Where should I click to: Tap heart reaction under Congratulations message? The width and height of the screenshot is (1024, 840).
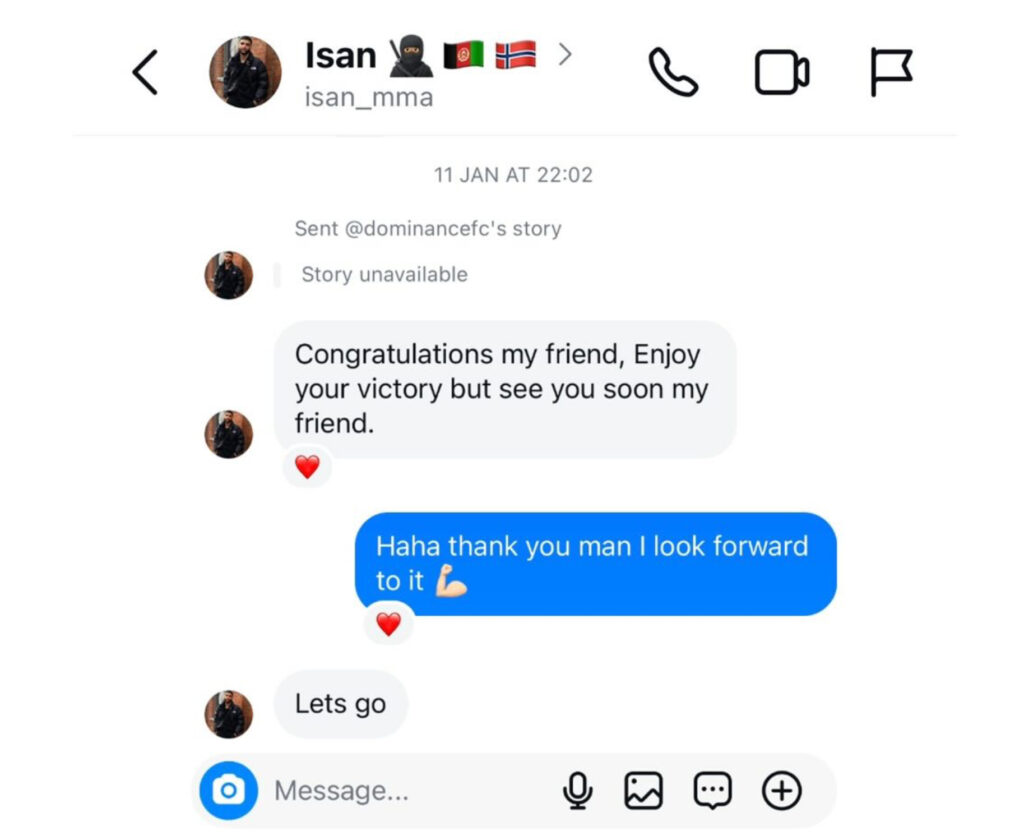[308, 467]
